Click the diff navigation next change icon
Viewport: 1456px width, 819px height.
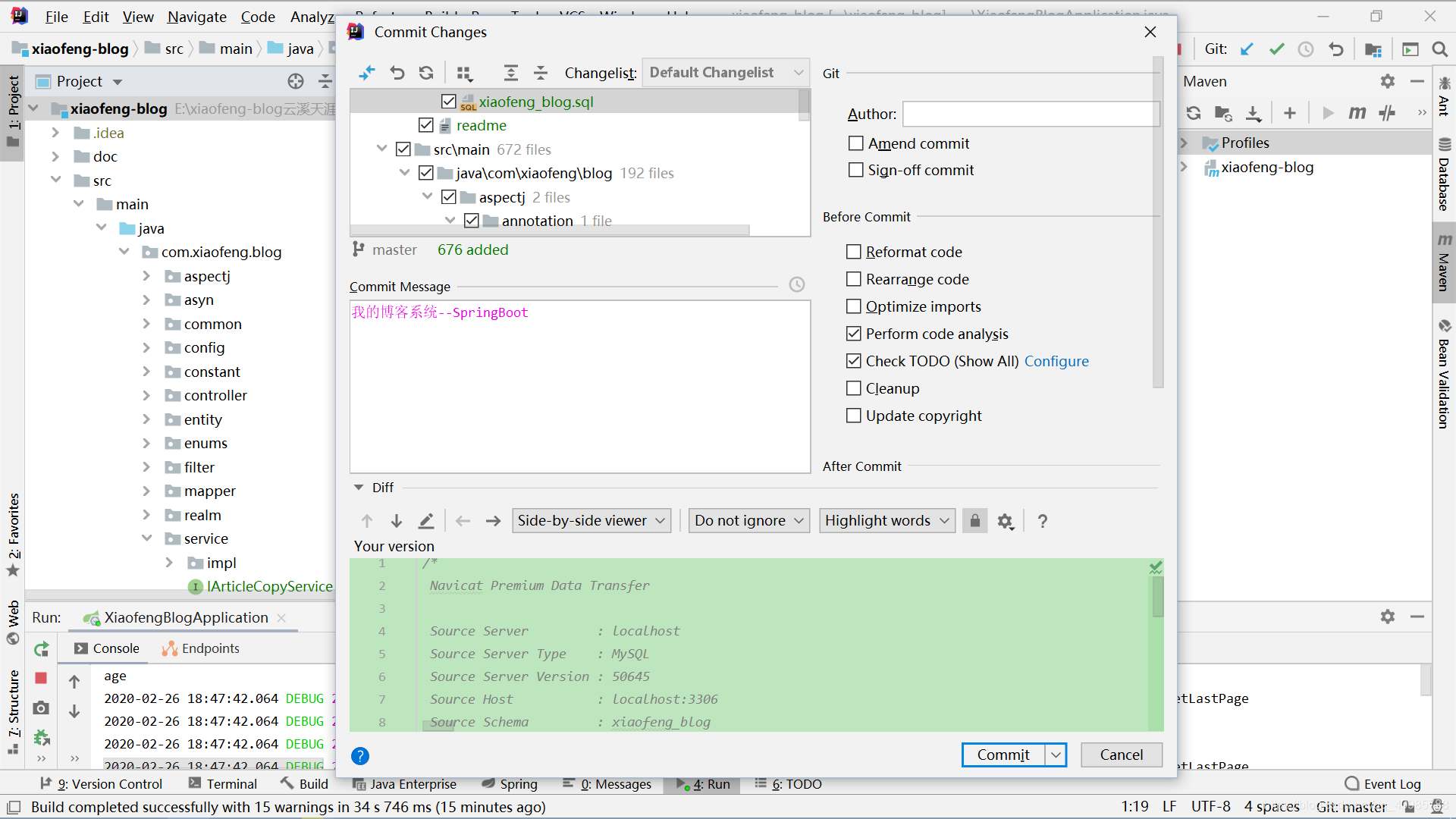point(395,520)
